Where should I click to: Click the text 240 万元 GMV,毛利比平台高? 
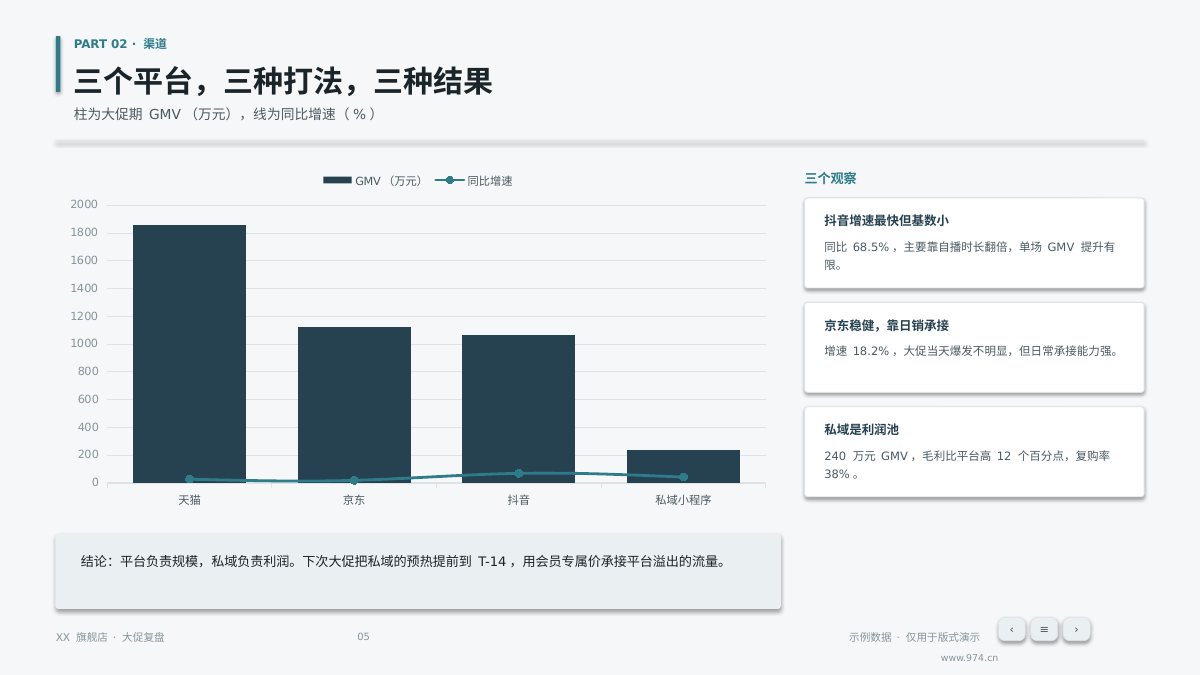[x=907, y=456]
